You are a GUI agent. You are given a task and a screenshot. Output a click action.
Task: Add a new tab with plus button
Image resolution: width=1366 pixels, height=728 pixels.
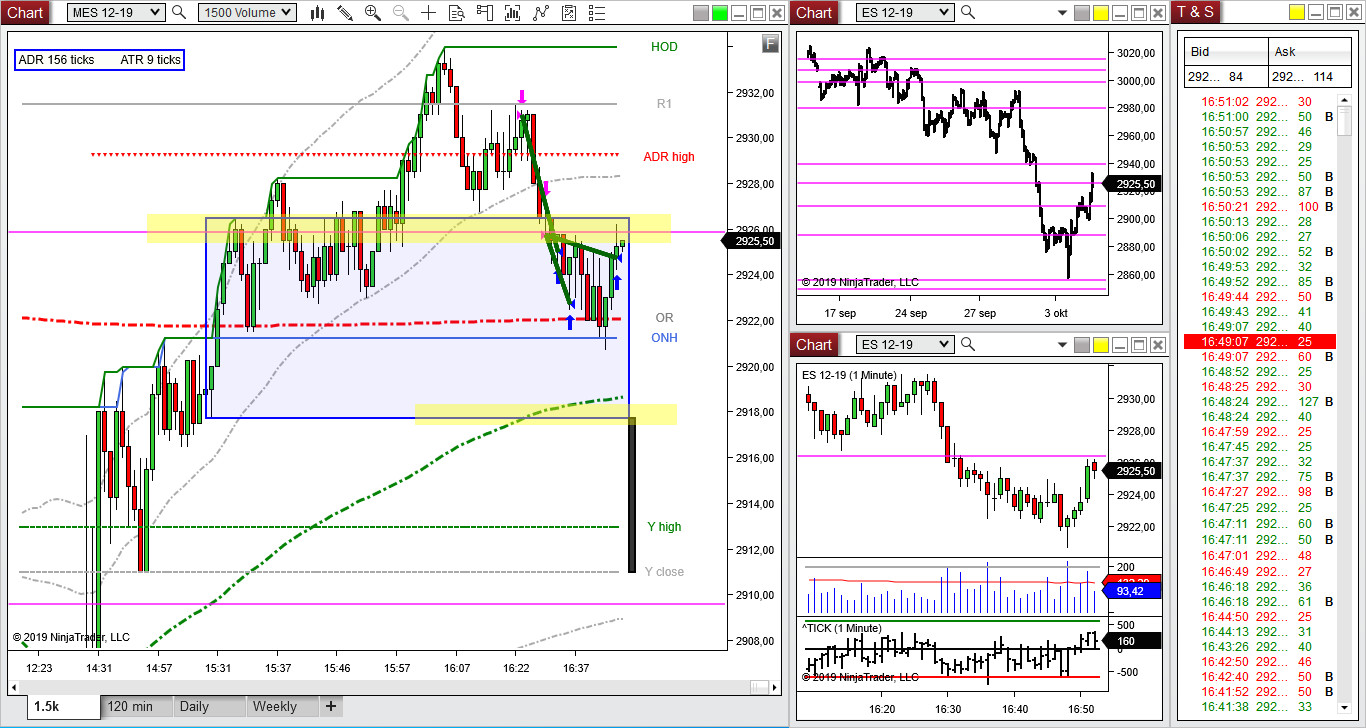330,706
